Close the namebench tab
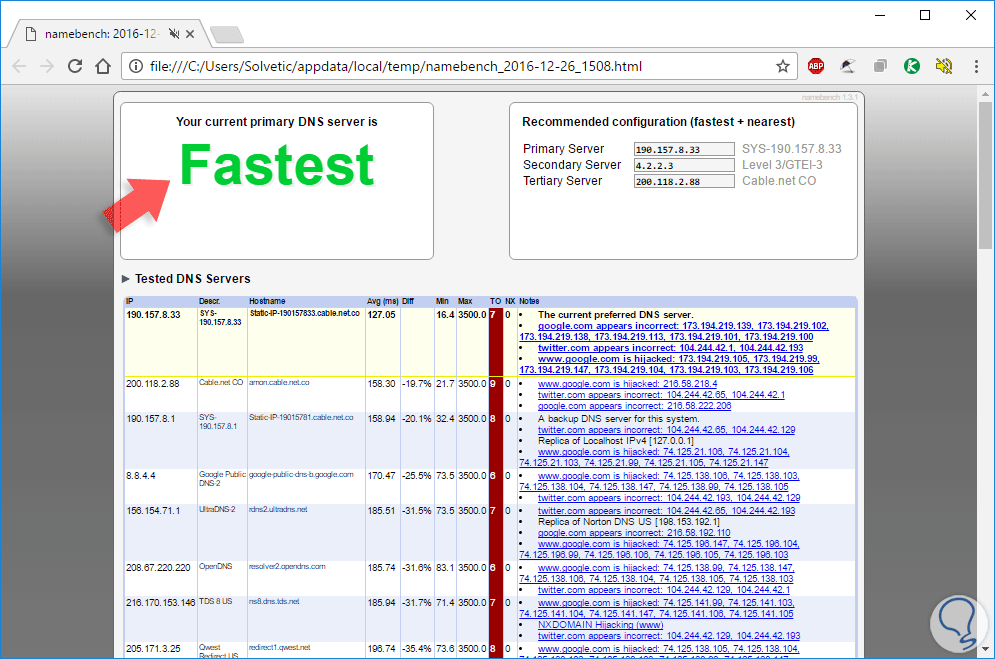The width and height of the screenshot is (995, 659). [190, 34]
